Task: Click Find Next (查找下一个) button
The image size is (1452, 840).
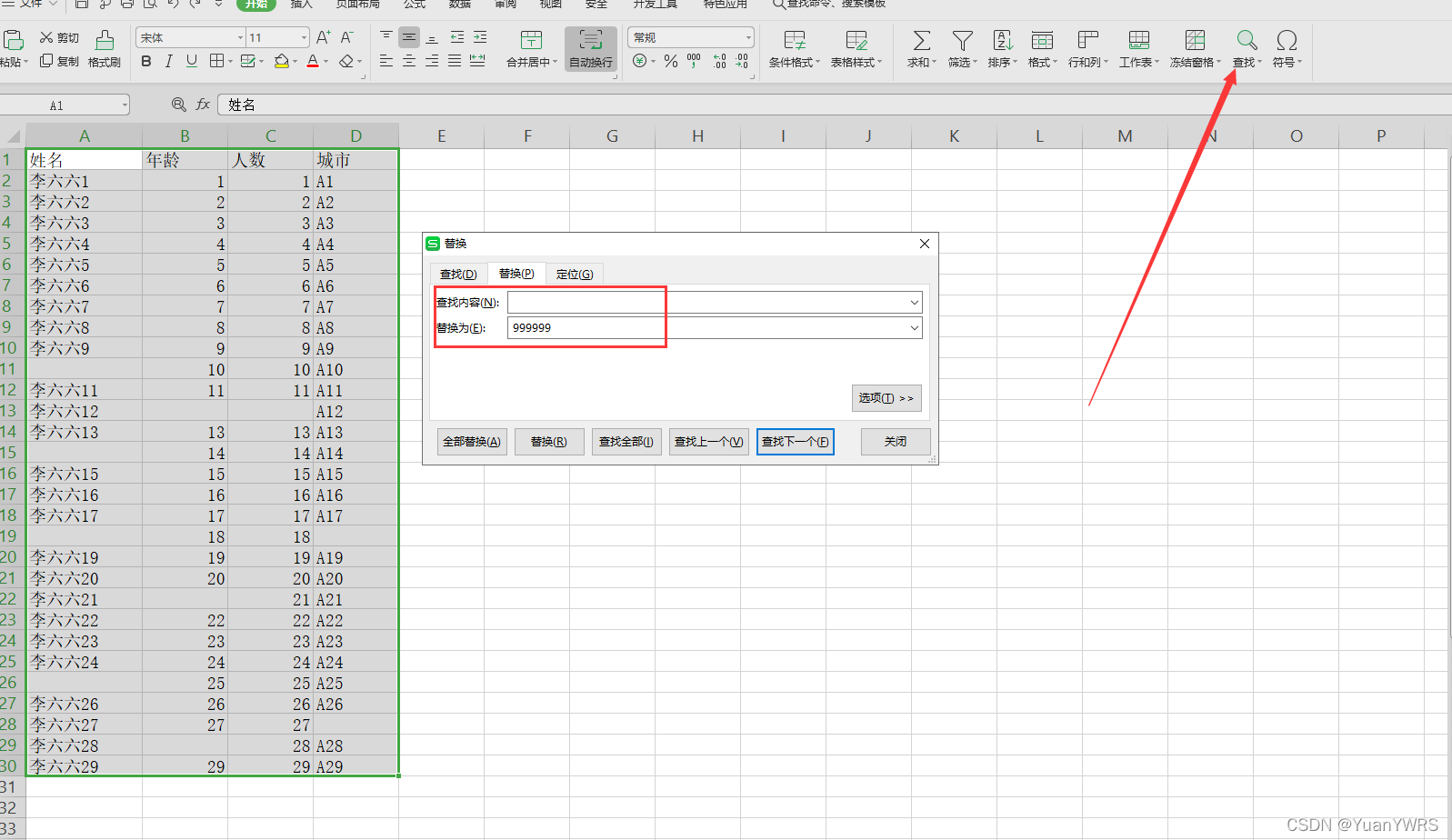Action: tap(796, 441)
